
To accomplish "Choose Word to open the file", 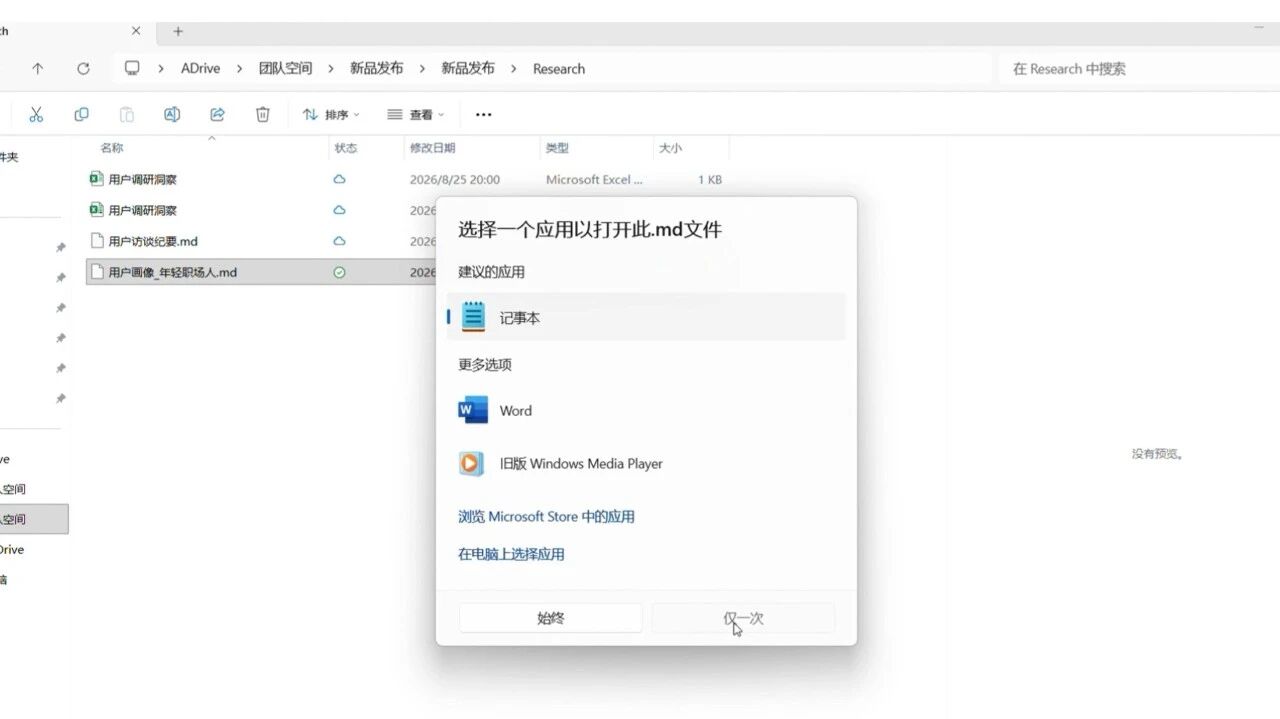I will click(x=646, y=410).
